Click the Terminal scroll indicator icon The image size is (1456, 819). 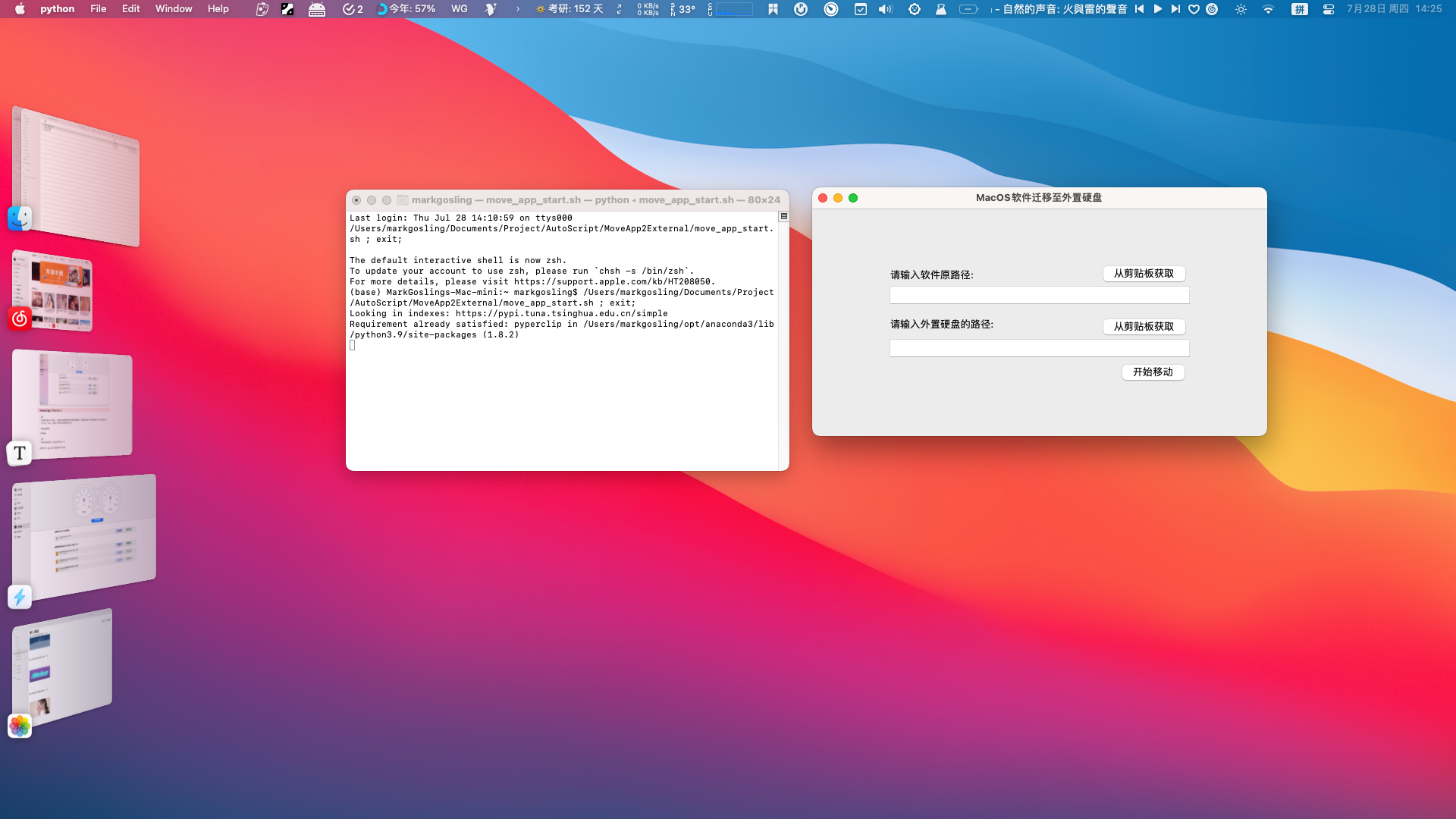click(784, 217)
